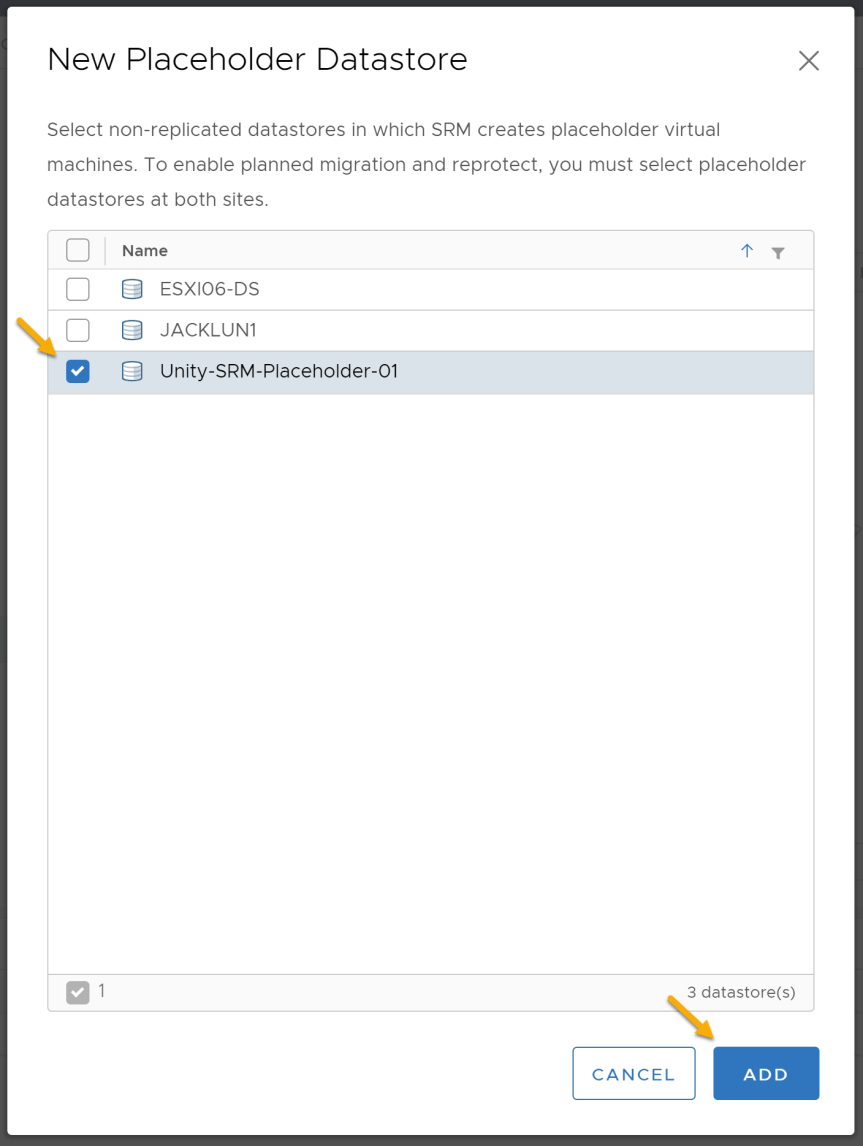Click the CANCEL button
This screenshot has width=863, height=1146.
[634, 1073]
